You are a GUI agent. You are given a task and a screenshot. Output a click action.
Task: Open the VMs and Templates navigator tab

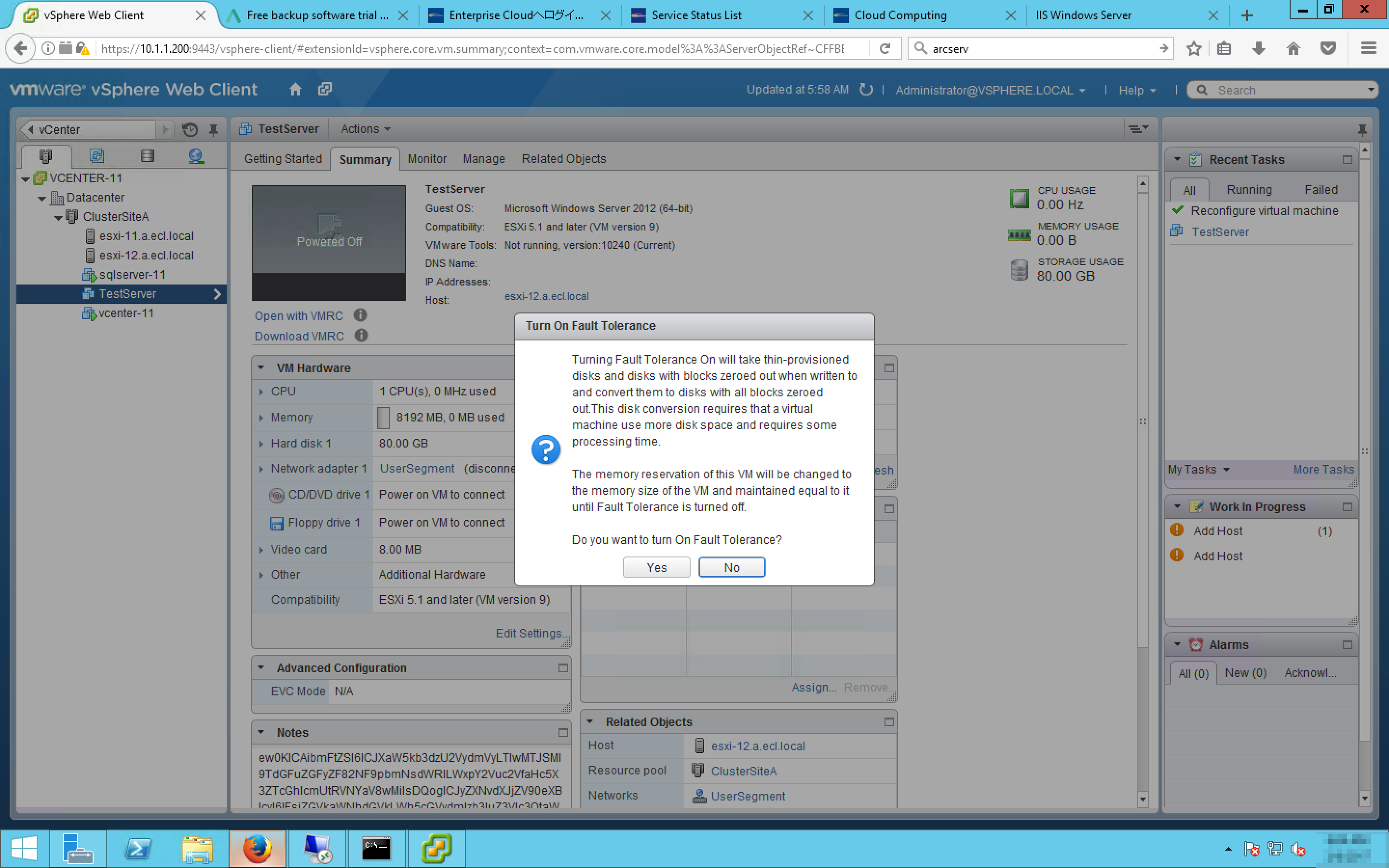tap(96, 156)
